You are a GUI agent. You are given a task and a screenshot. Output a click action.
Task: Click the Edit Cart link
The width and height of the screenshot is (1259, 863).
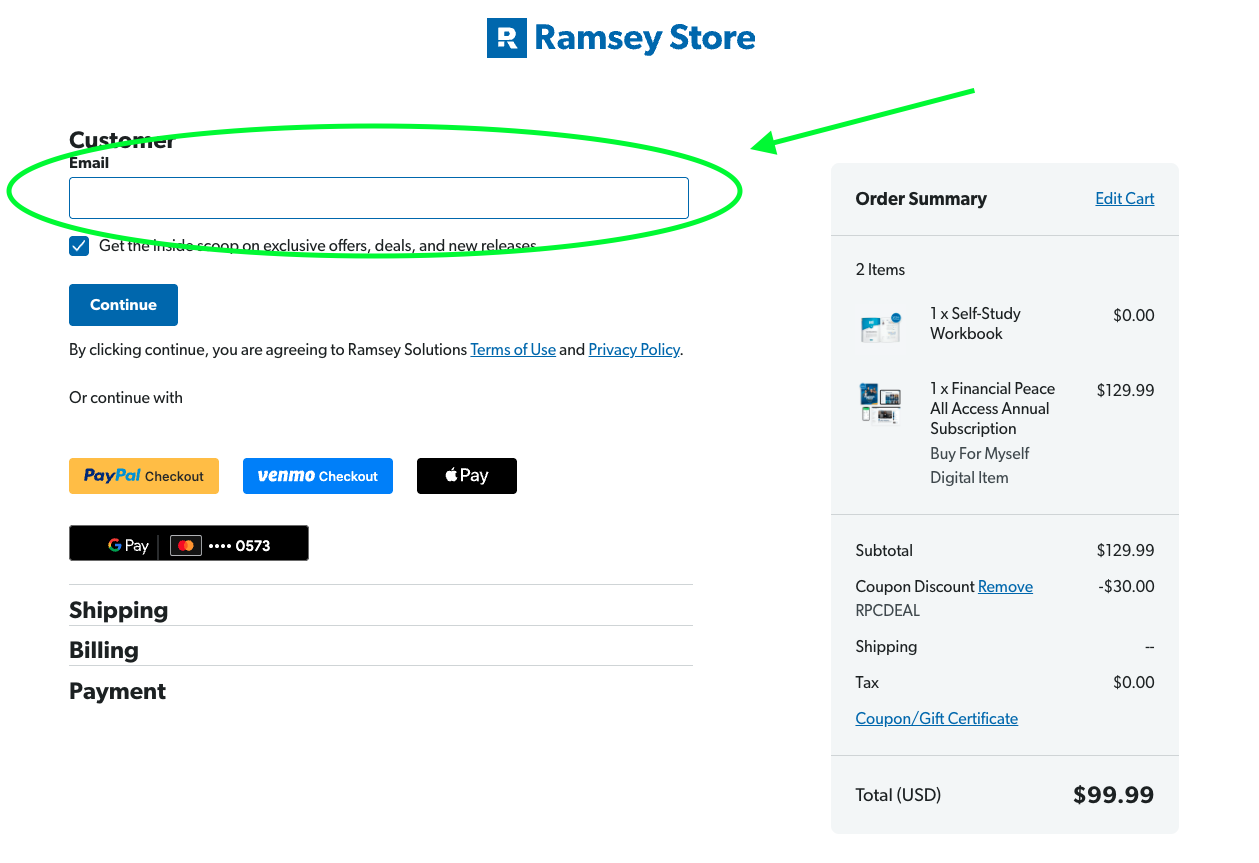[1125, 198]
